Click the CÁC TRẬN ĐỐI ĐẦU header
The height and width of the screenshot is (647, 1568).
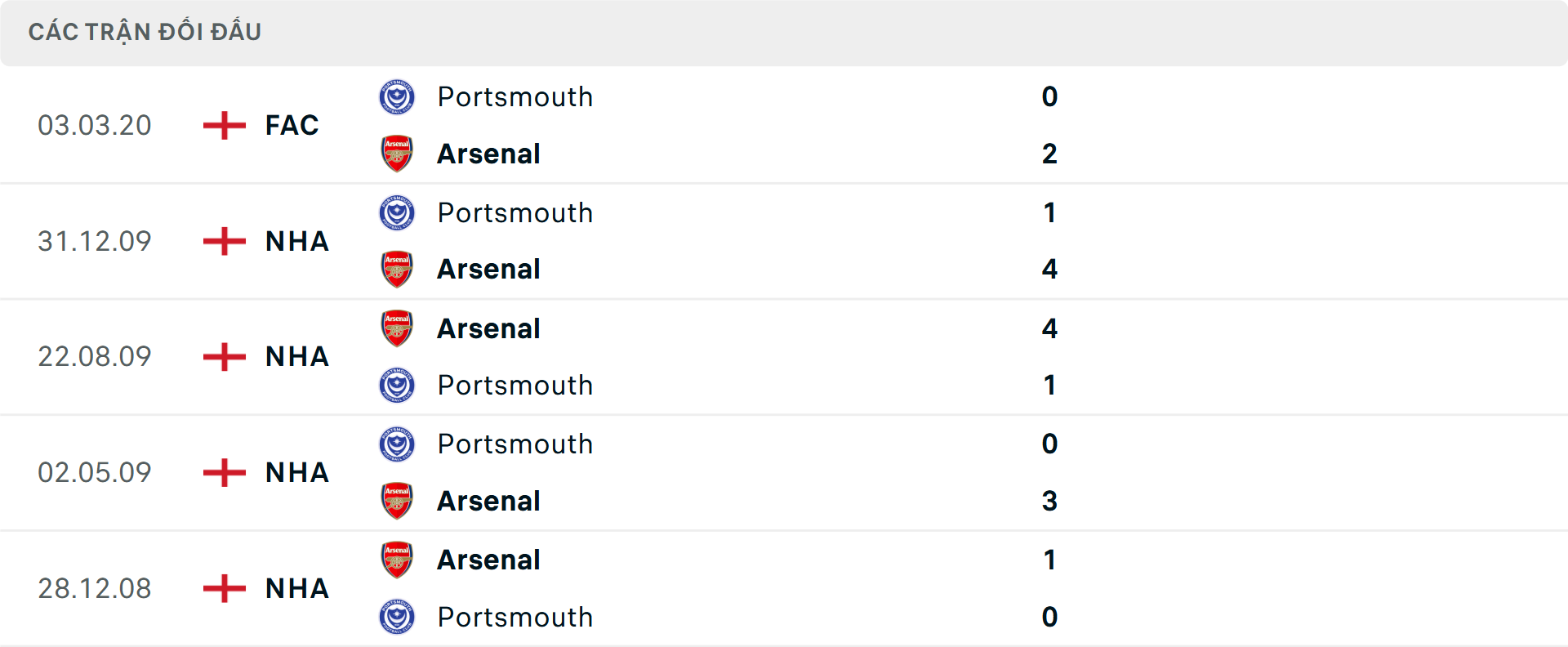(x=145, y=31)
